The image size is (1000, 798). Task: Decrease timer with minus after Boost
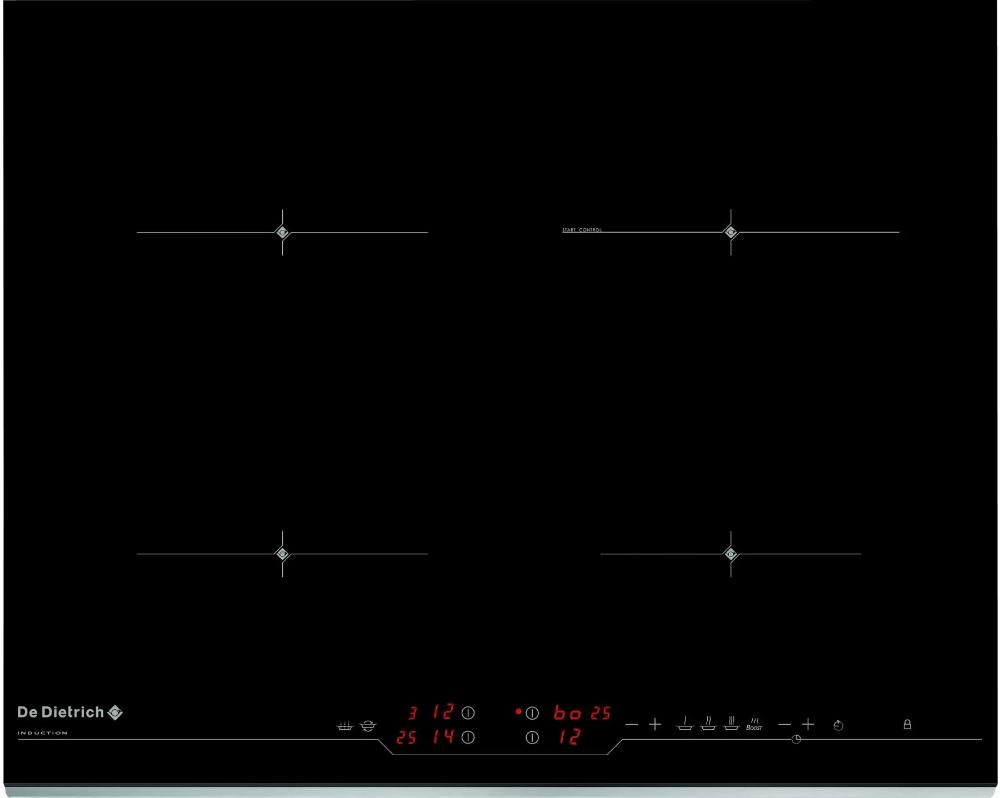(x=784, y=724)
